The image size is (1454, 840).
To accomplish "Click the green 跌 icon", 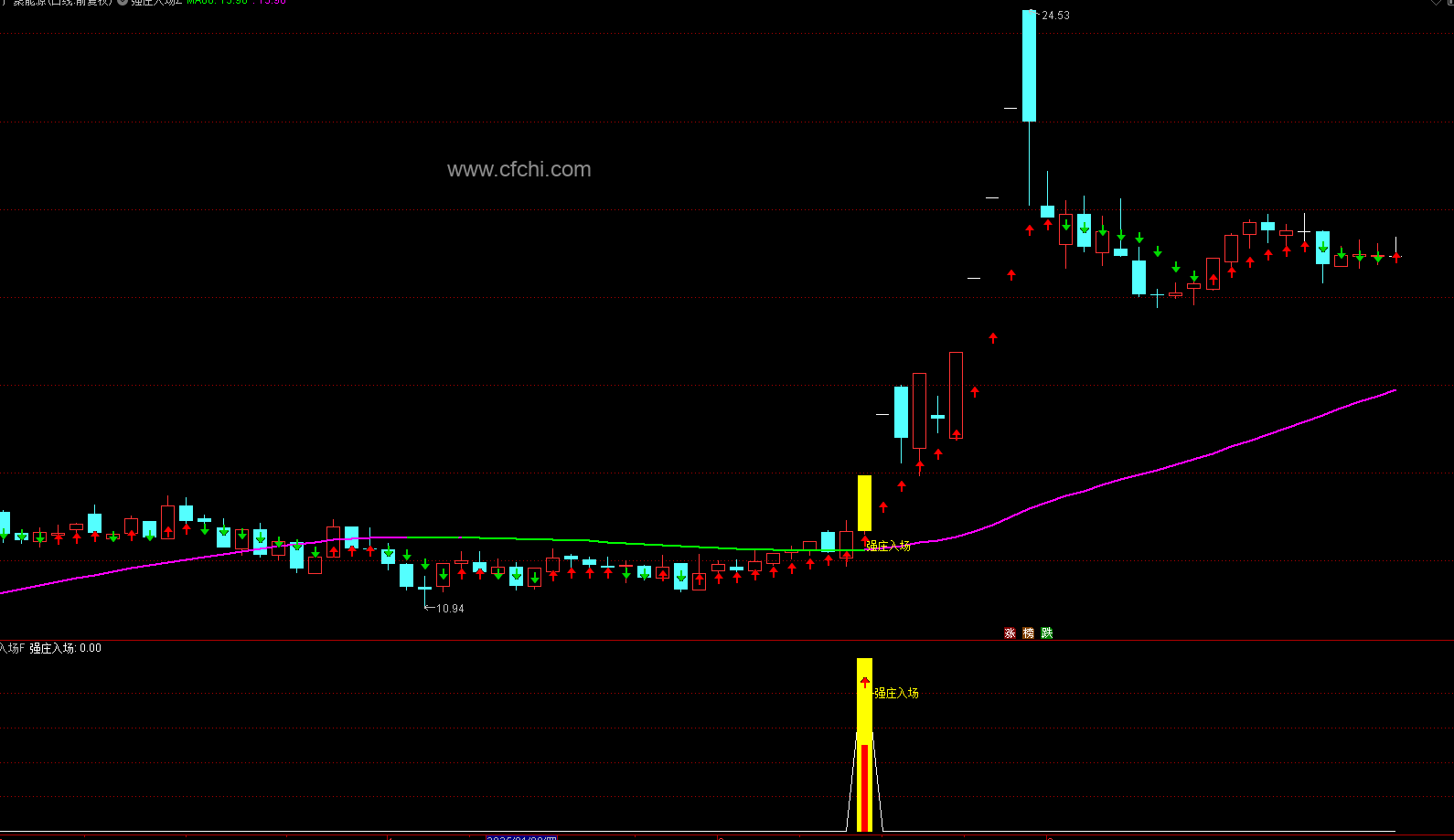I will [x=1047, y=633].
